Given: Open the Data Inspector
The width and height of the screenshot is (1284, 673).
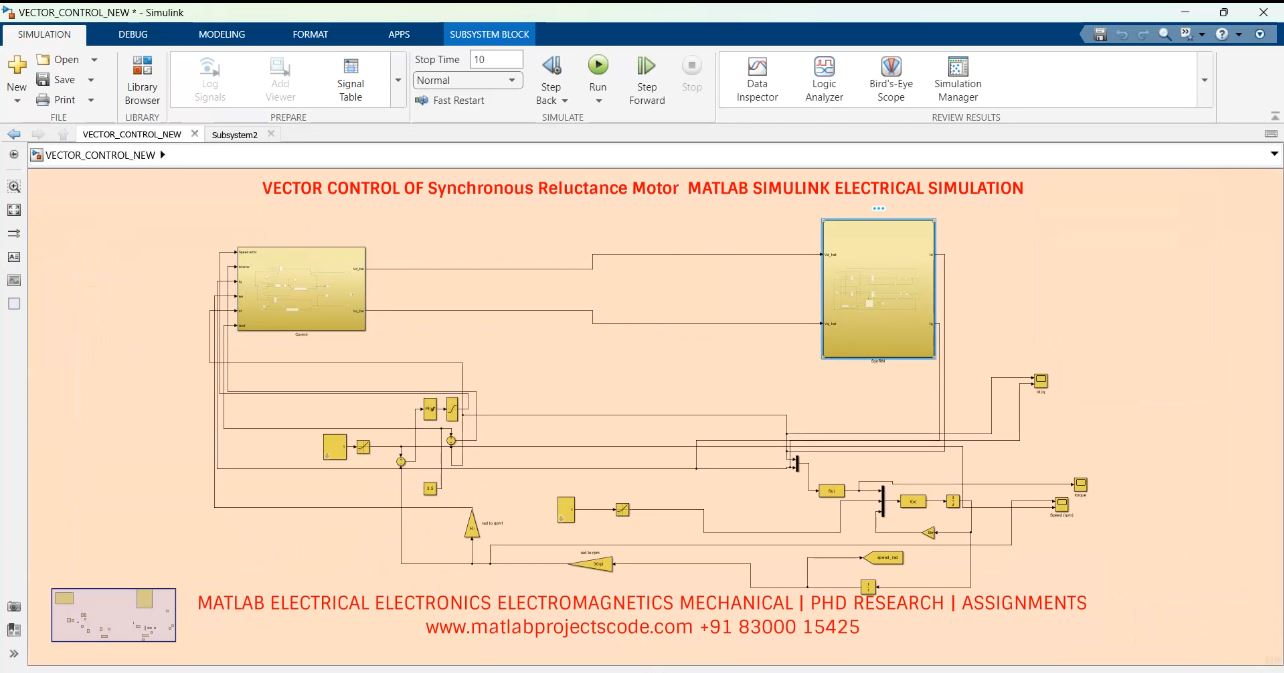Looking at the screenshot, I should coord(757,79).
